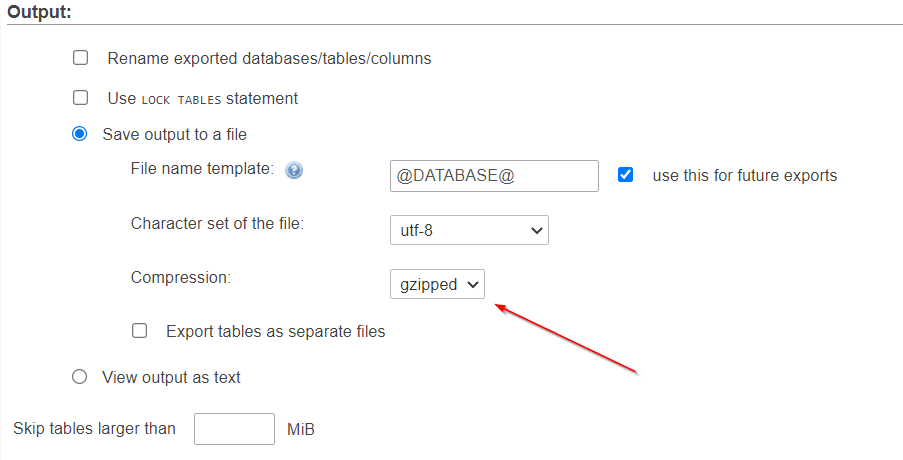Click the Output section heading

(x=39, y=12)
